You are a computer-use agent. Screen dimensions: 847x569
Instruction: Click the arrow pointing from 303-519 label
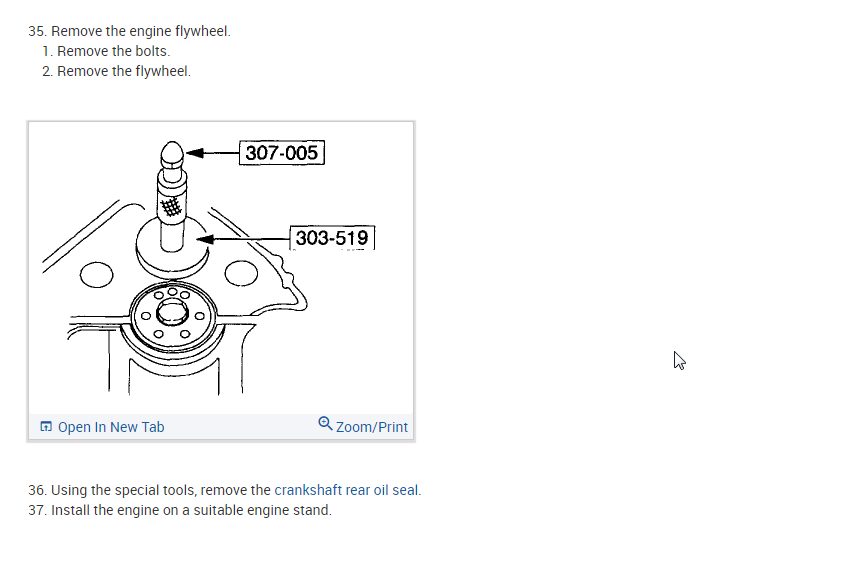[x=243, y=238]
